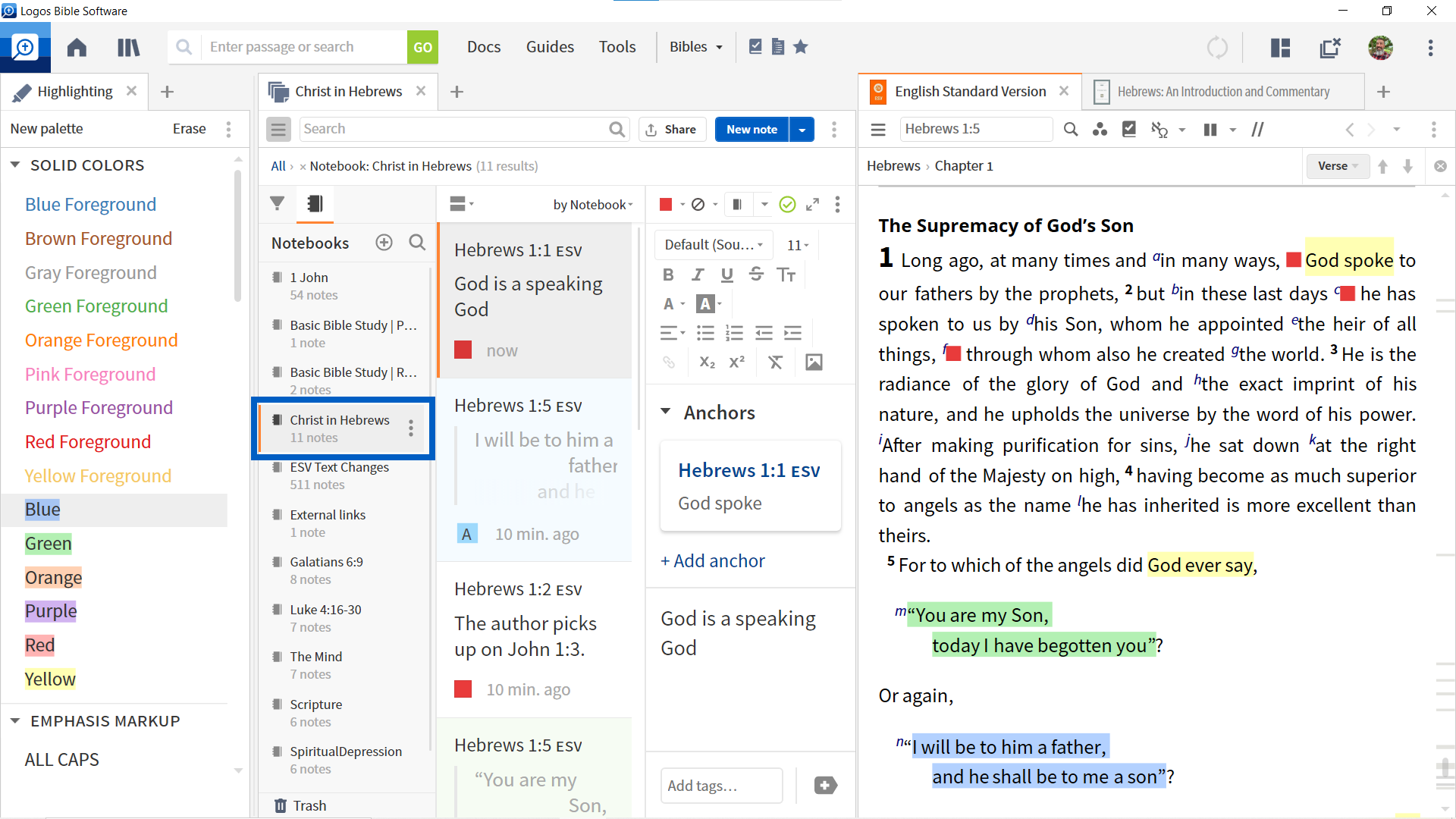Search inside the ESV resource
Viewport: 1456px width, 819px height.
coord(1070,130)
